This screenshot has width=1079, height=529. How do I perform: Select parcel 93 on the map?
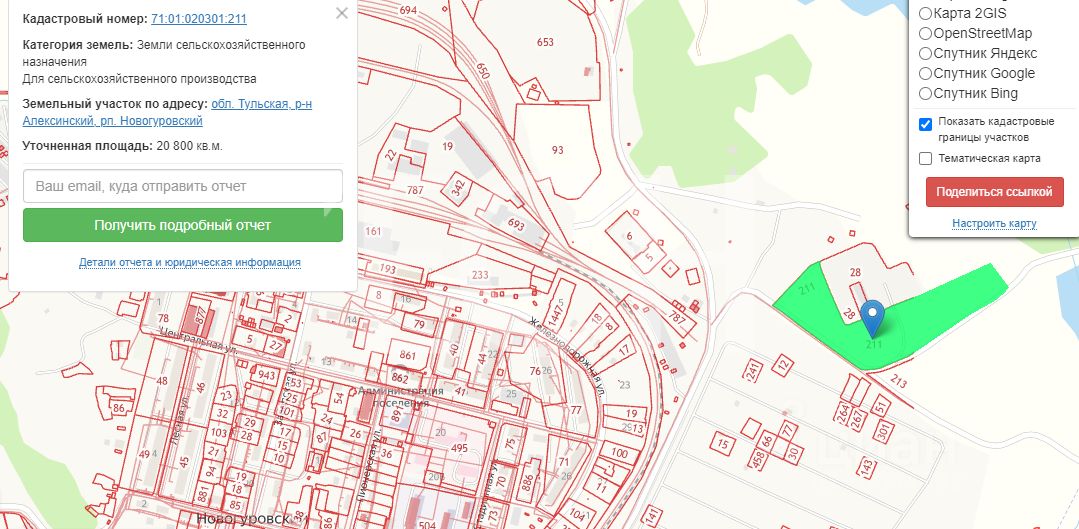point(557,150)
